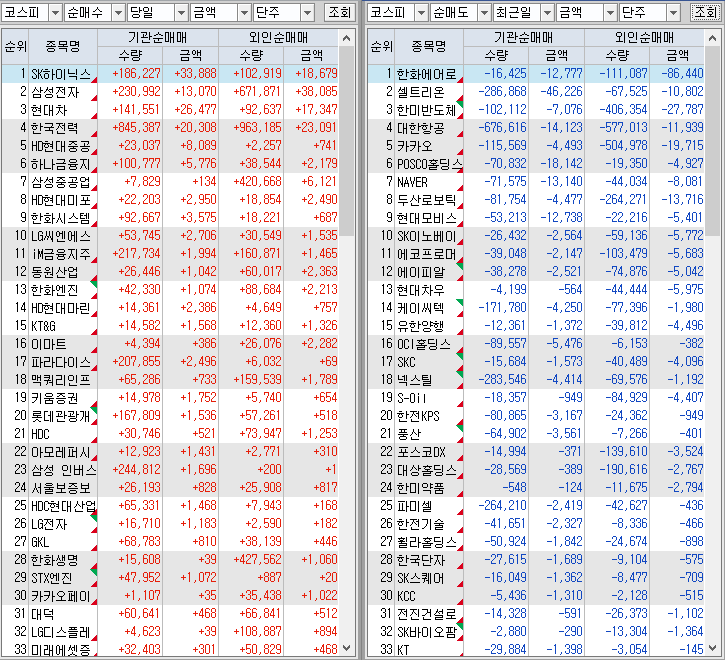The image size is (725, 660).
Task: Select 한전KPS stock name
Action: 418,417
